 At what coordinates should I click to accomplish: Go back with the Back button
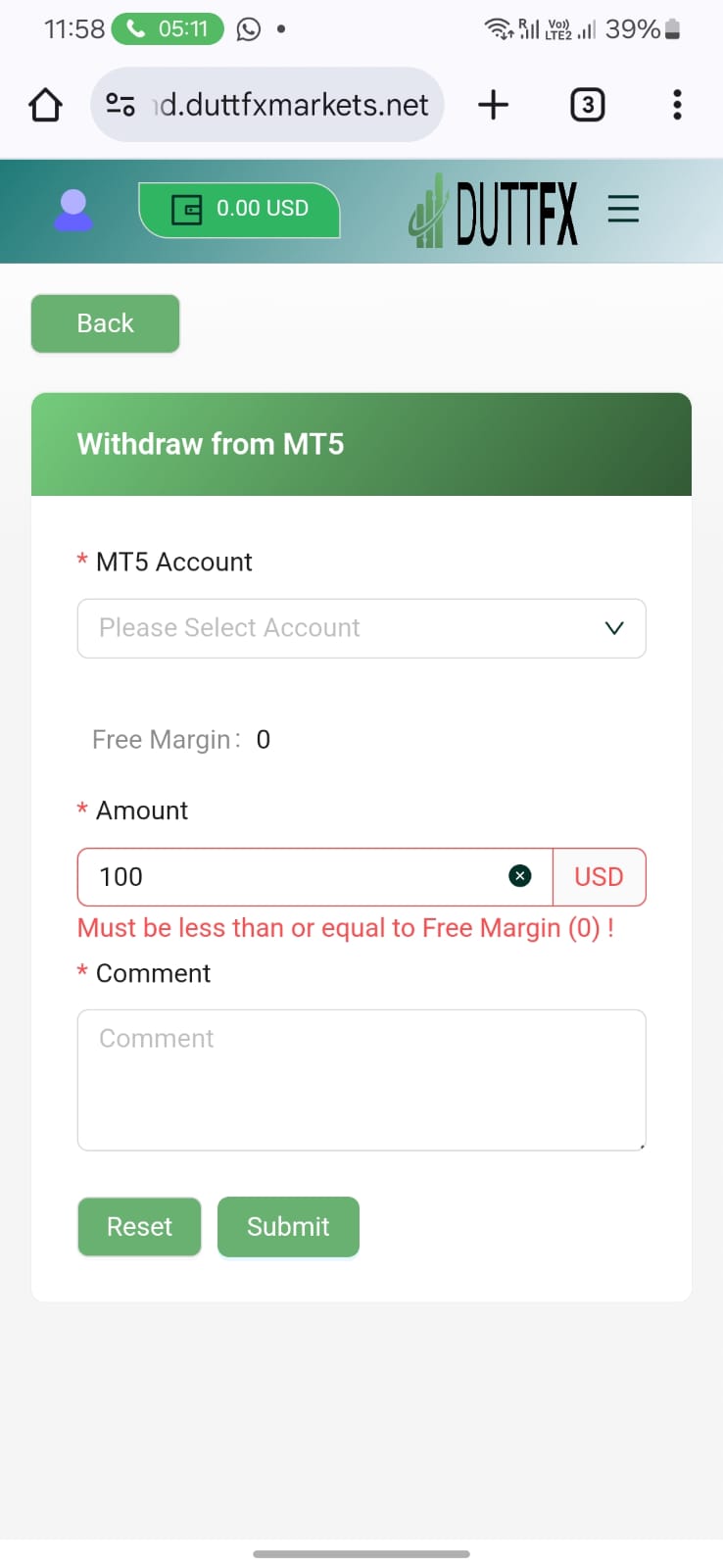106,323
